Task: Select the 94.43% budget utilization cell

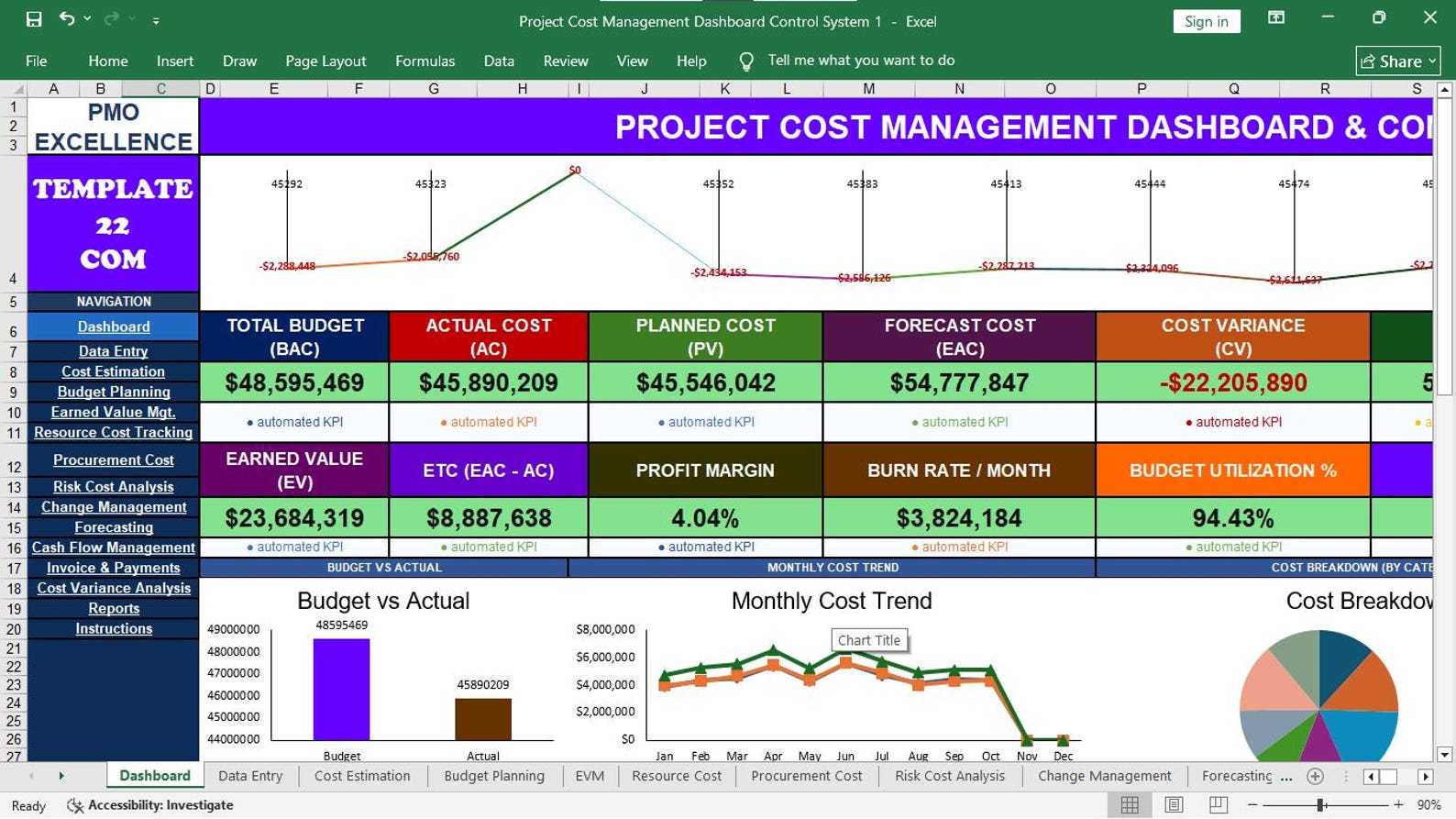Action: pos(1233,518)
